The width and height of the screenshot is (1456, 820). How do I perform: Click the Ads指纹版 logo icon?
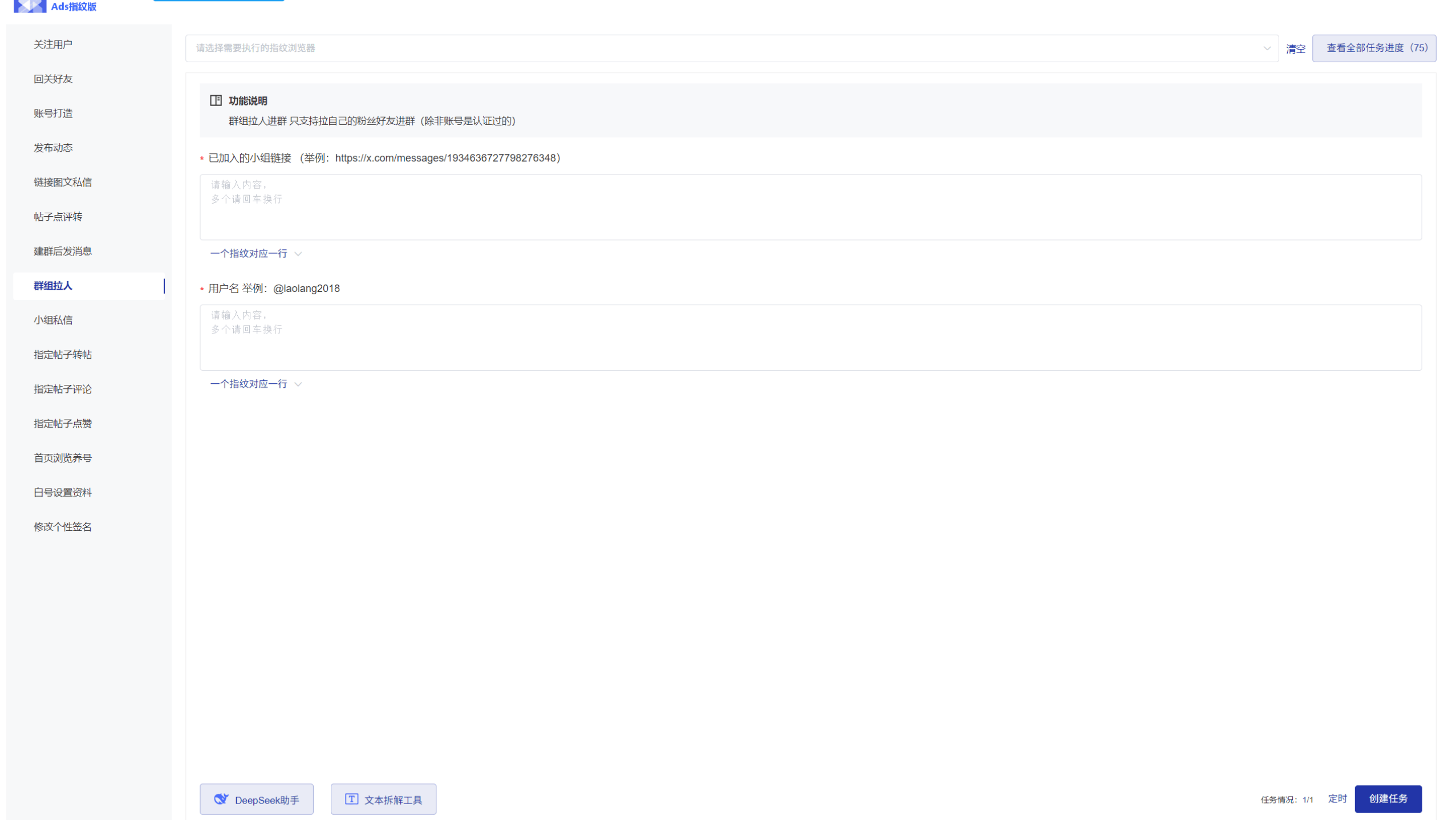[x=30, y=6]
